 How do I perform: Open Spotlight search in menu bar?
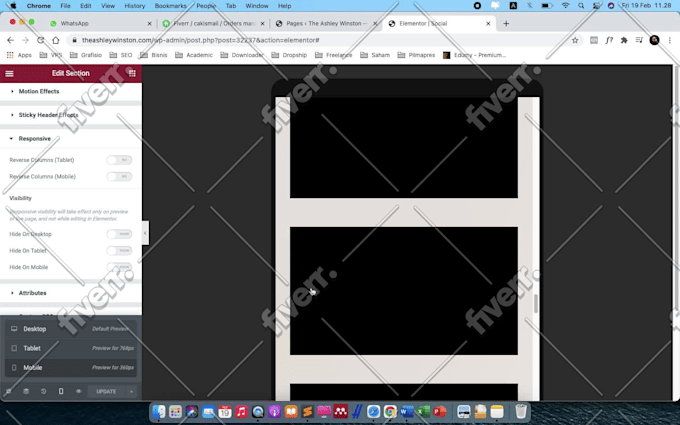point(581,6)
